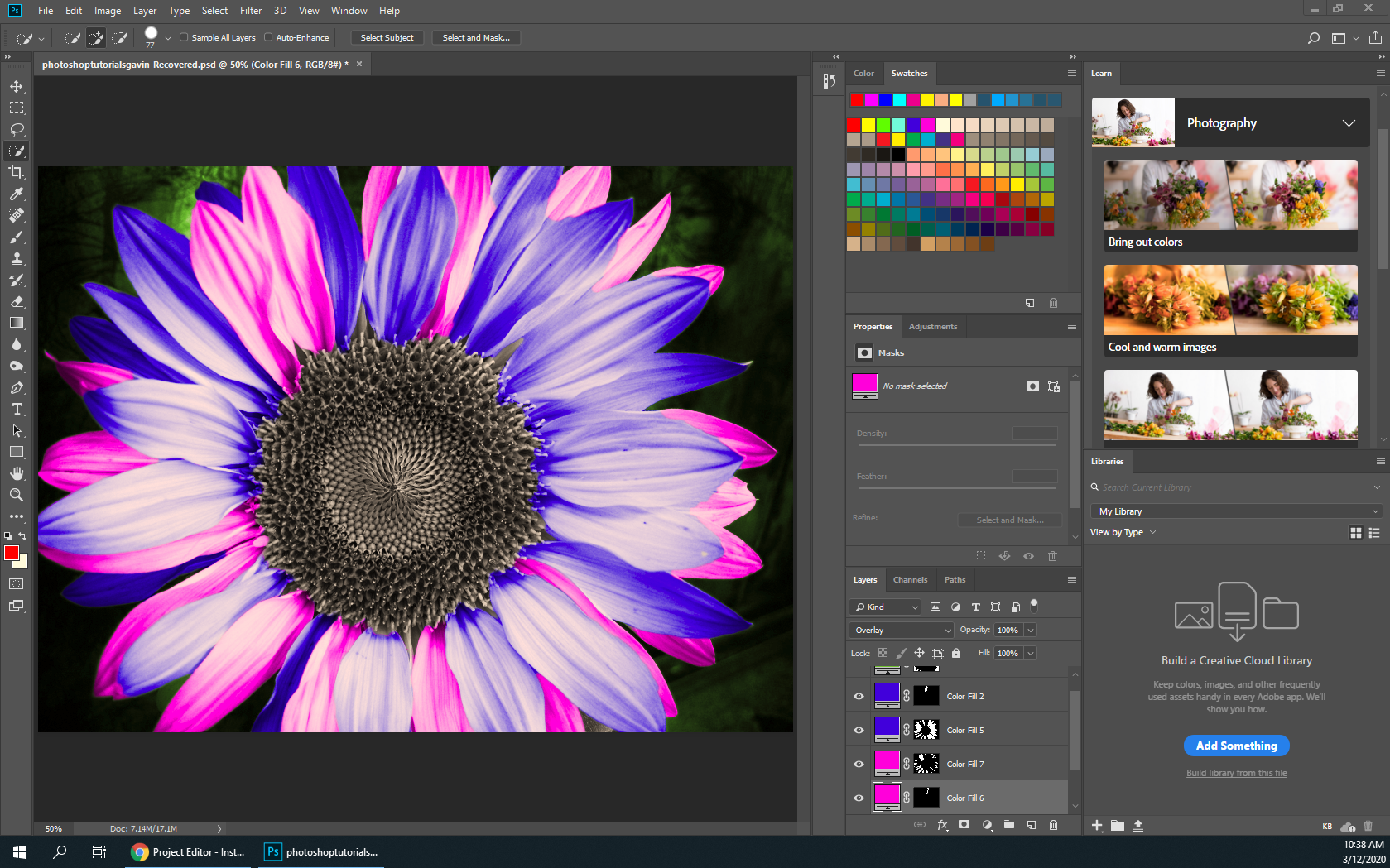Screen dimensions: 1390x868
Task: Click the Color Fill 5 layer mask thumbnail
Action: [x=926, y=729]
